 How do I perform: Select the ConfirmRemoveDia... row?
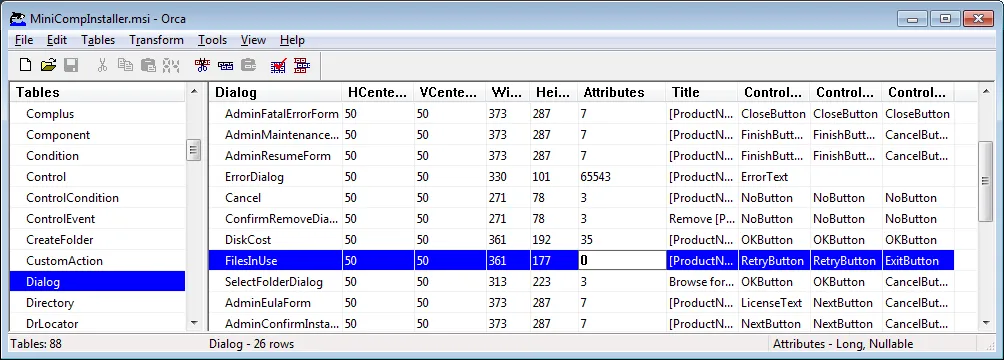click(x=581, y=219)
